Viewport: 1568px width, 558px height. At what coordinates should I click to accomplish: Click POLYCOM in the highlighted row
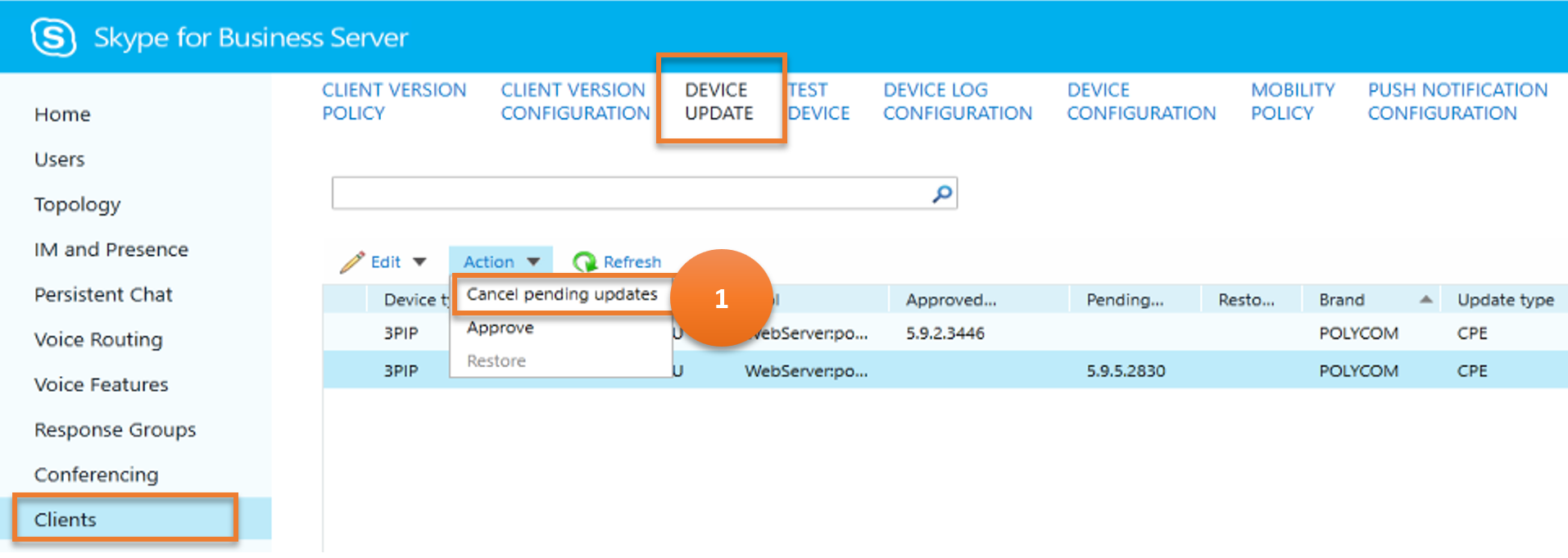point(1358,371)
